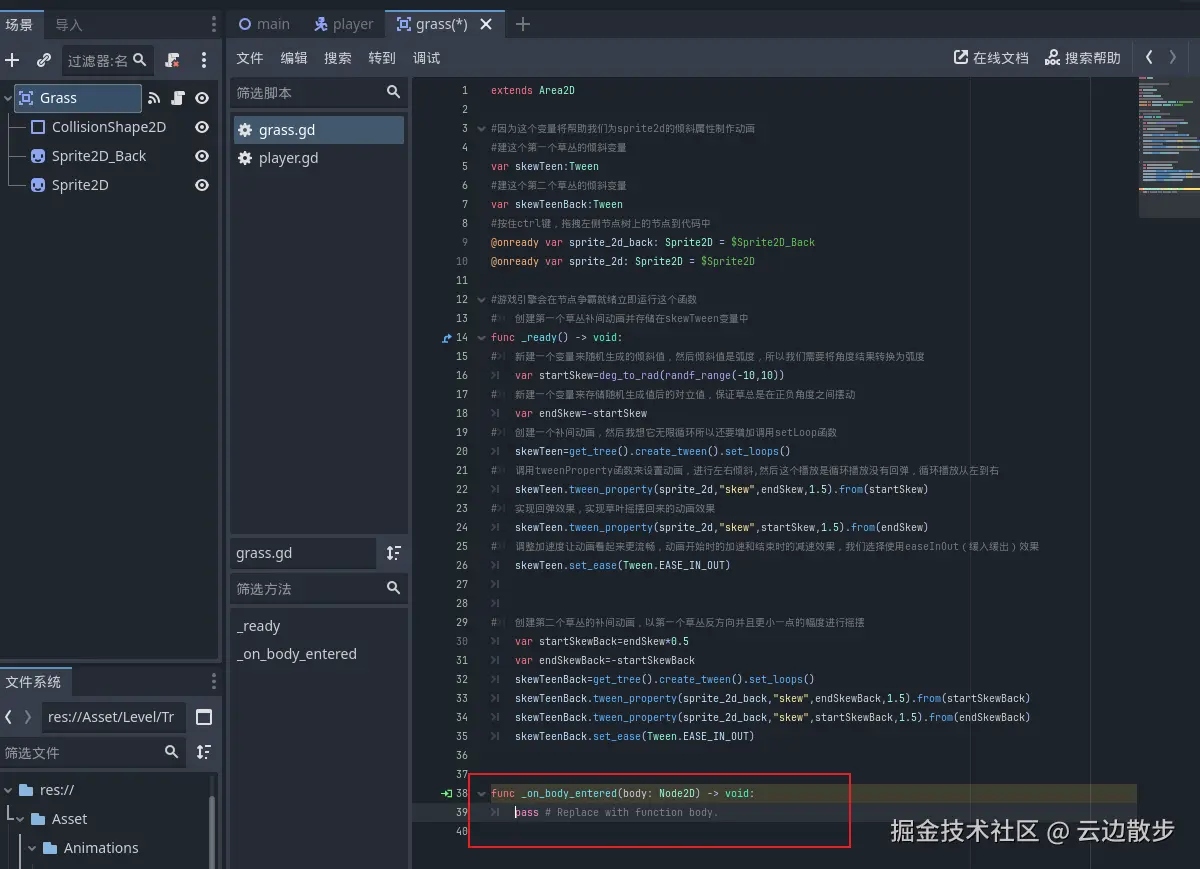Click the signal connection icon on line 38
This screenshot has height=869, width=1200.
(447, 793)
